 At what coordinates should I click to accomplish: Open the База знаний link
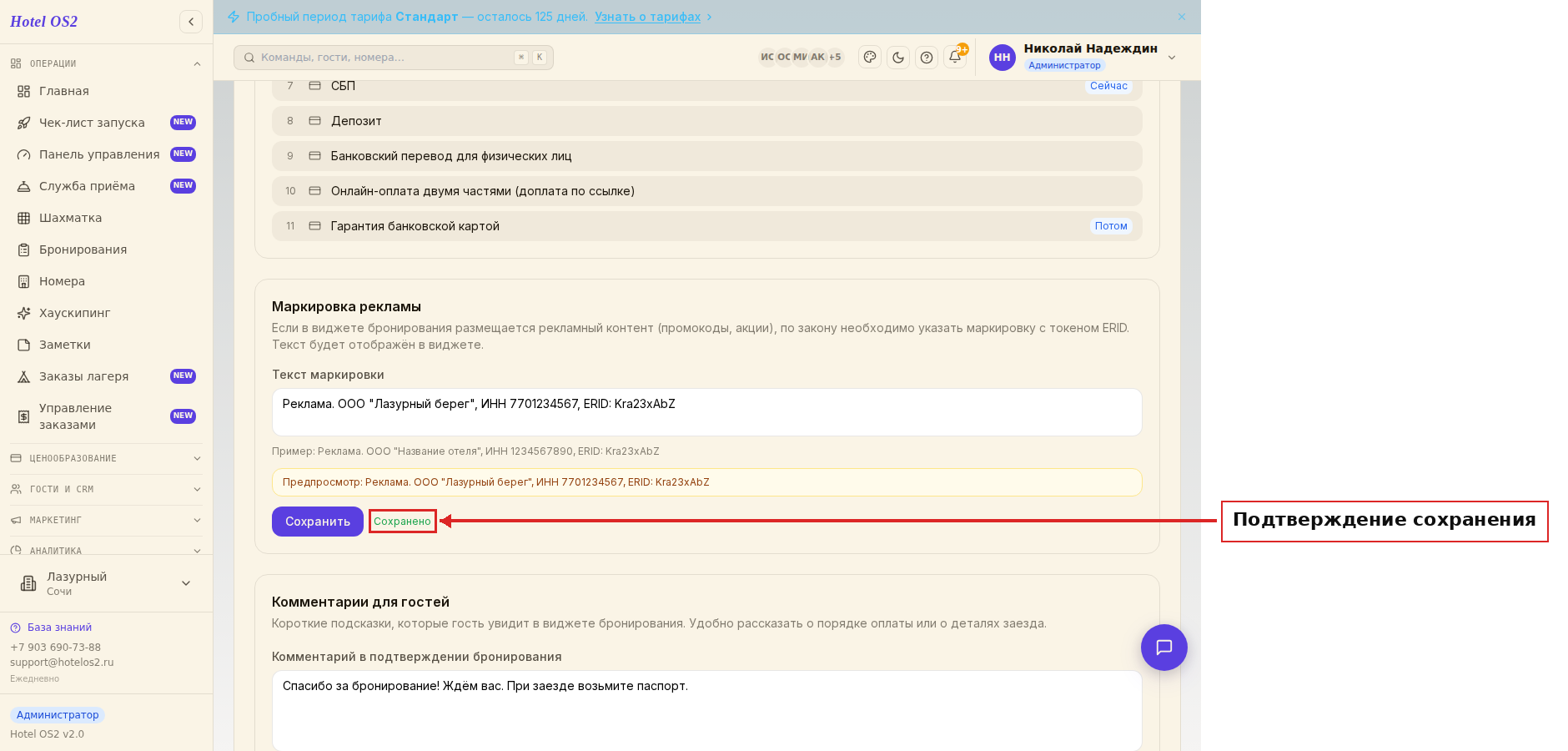pyautogui.click(x=51, y=628)
